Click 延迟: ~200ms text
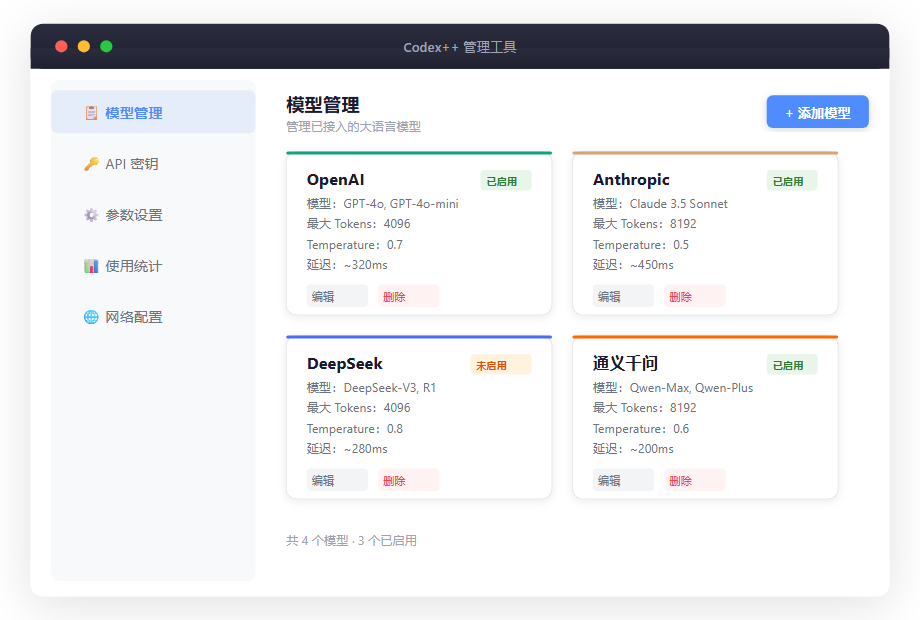 (x=633, y=449)
